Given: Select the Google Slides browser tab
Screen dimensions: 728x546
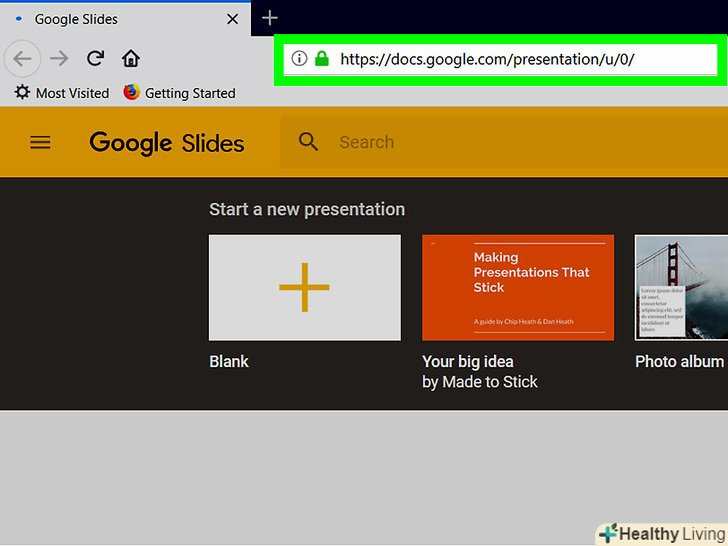Looking at the screenshot, I should tap(125, 19).
